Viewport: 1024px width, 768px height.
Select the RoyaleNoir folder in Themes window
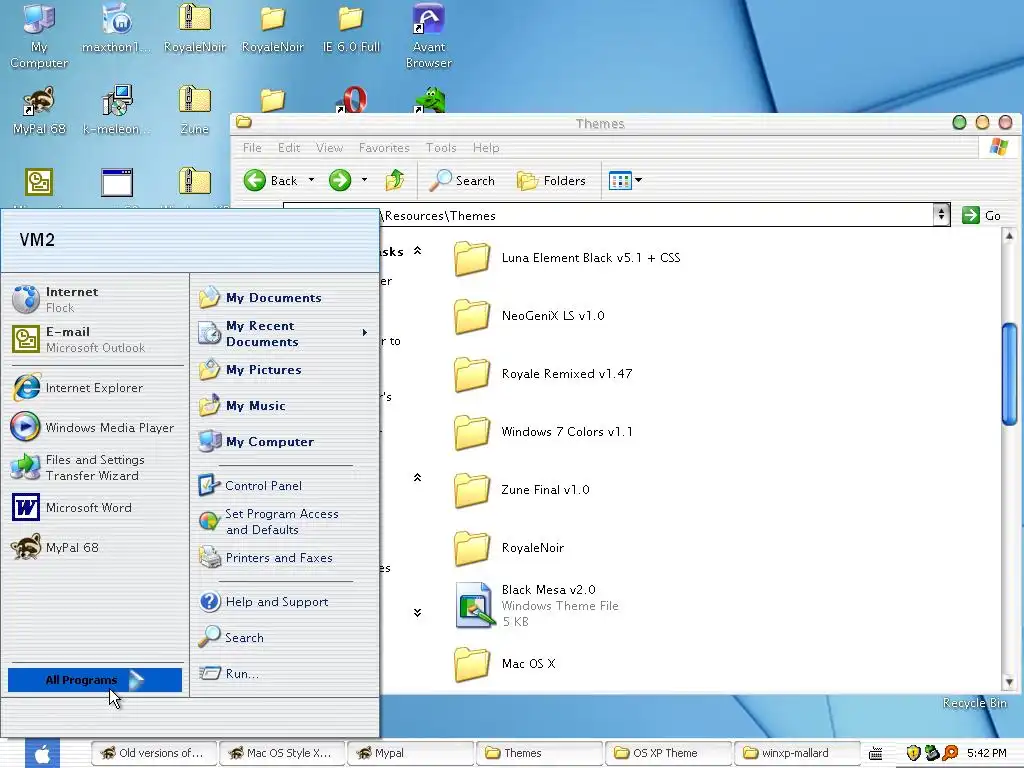(x=509, y=548)
